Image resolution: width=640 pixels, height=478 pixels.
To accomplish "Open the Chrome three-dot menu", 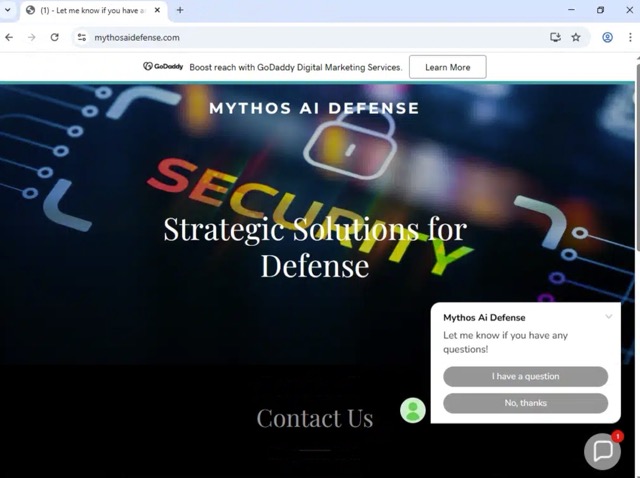I will pos(630,38).
